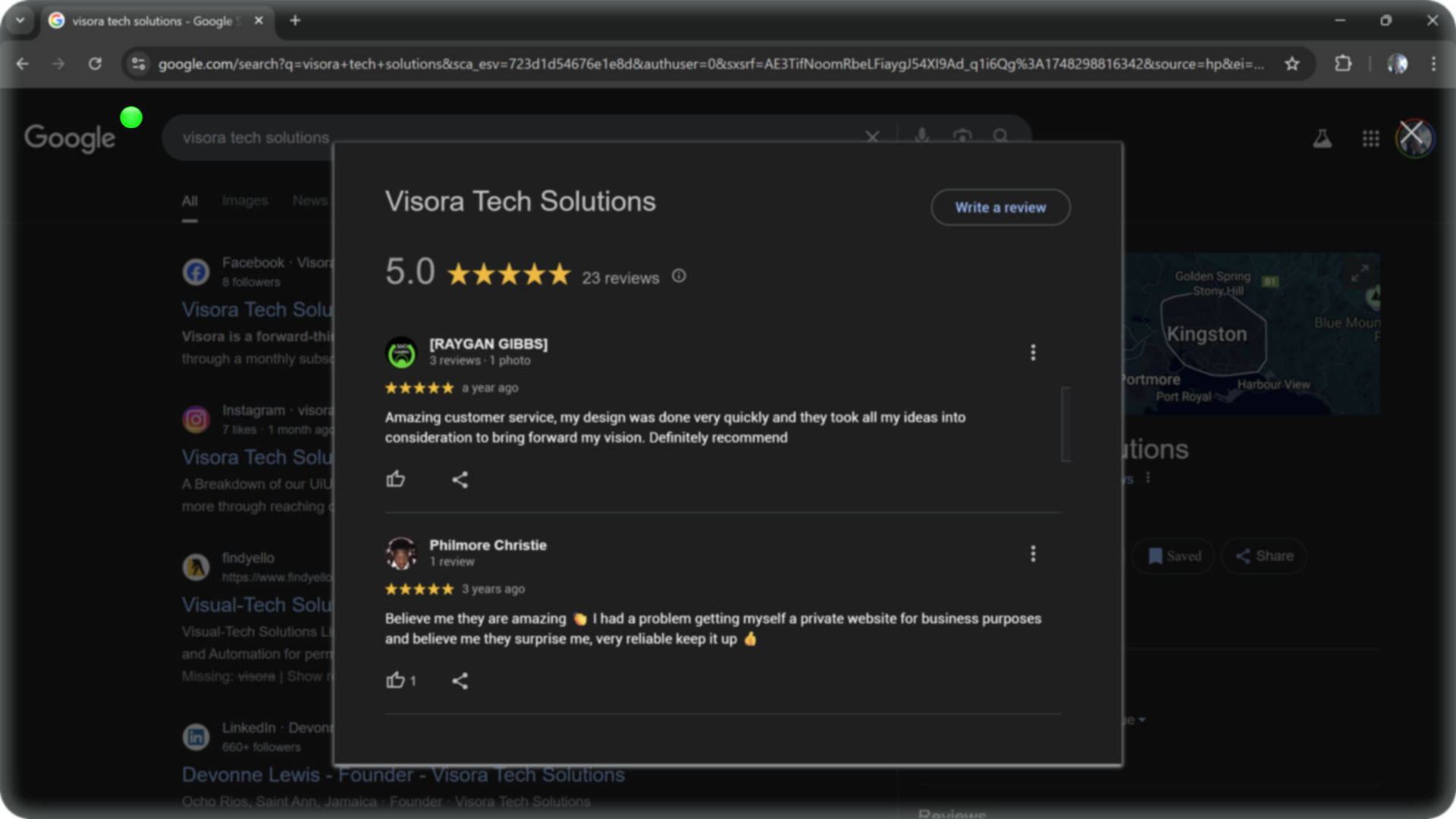This screenshot has width=1456, height=819.
Task: Click the Write a review button
Action: coord(1000,207)
